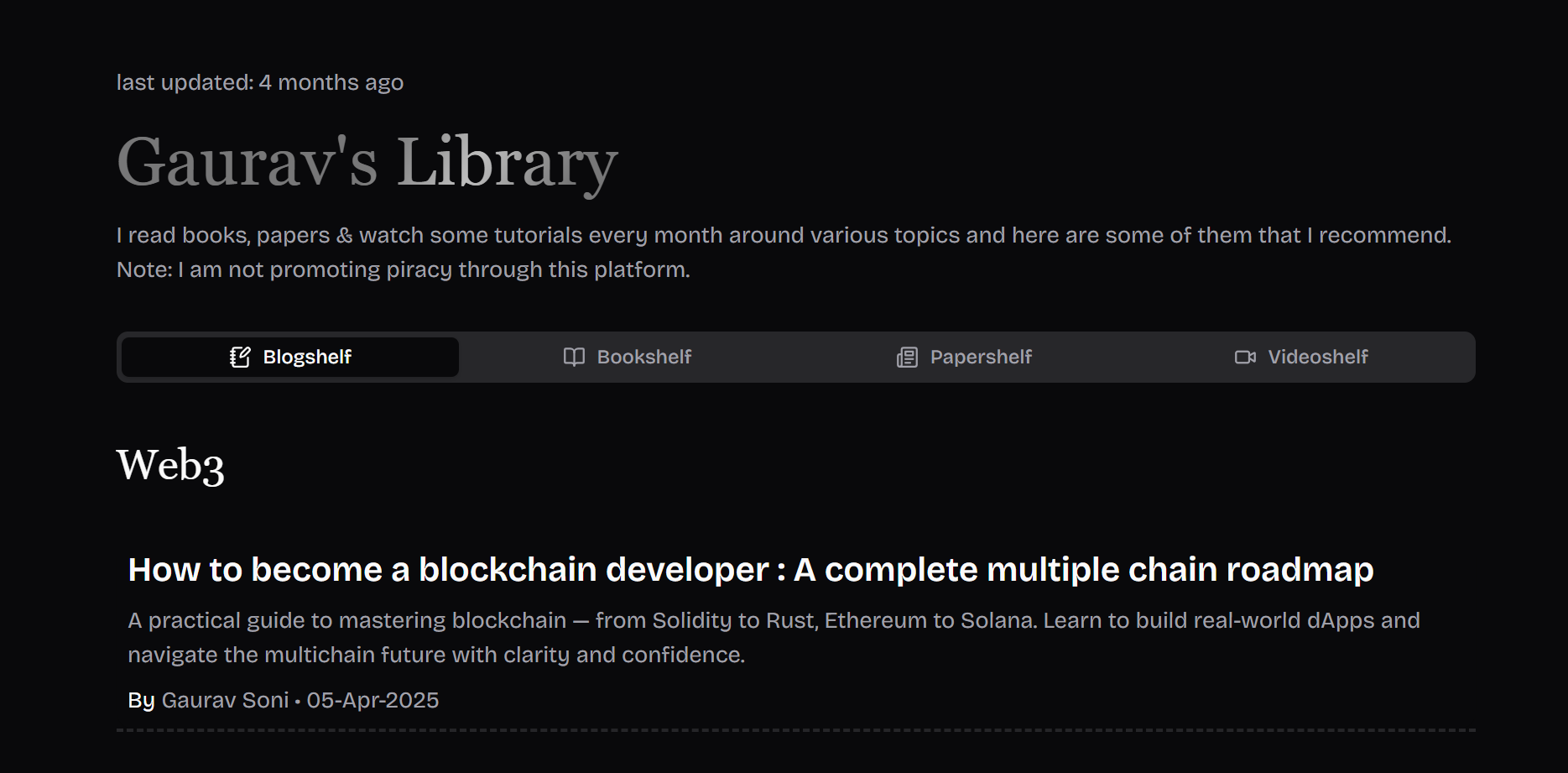The height and width of the screenshot is (773, 1568).
Task: Click author name Gaurav Soni
Action: (225, 700)
